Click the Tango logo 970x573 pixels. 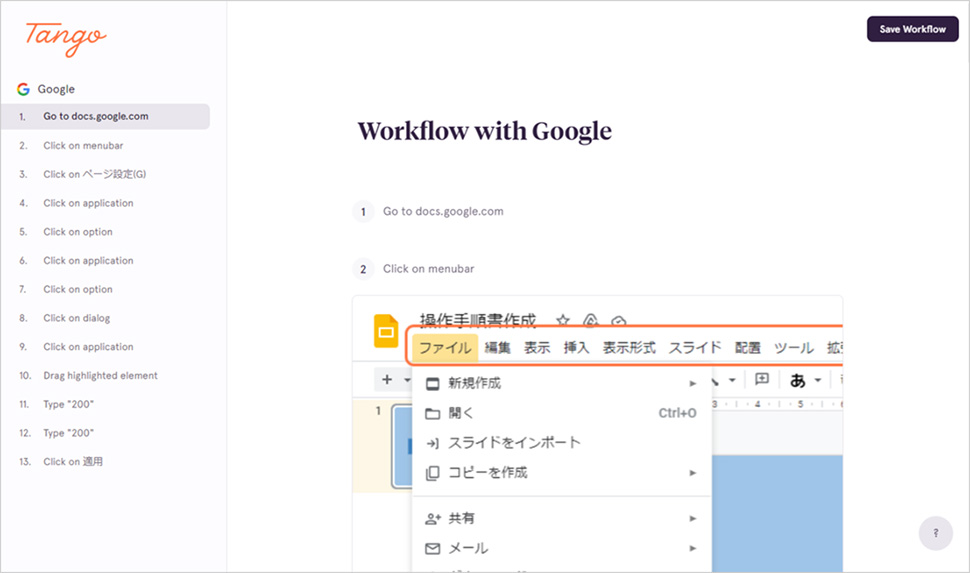[x=65, y=38]
